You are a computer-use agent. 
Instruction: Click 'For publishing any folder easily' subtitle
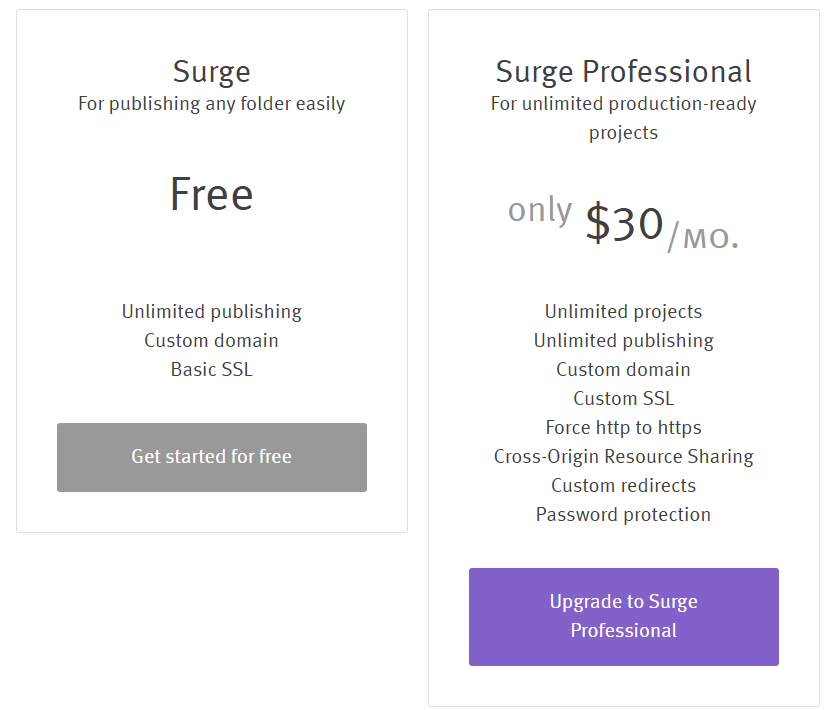(211, 104)
